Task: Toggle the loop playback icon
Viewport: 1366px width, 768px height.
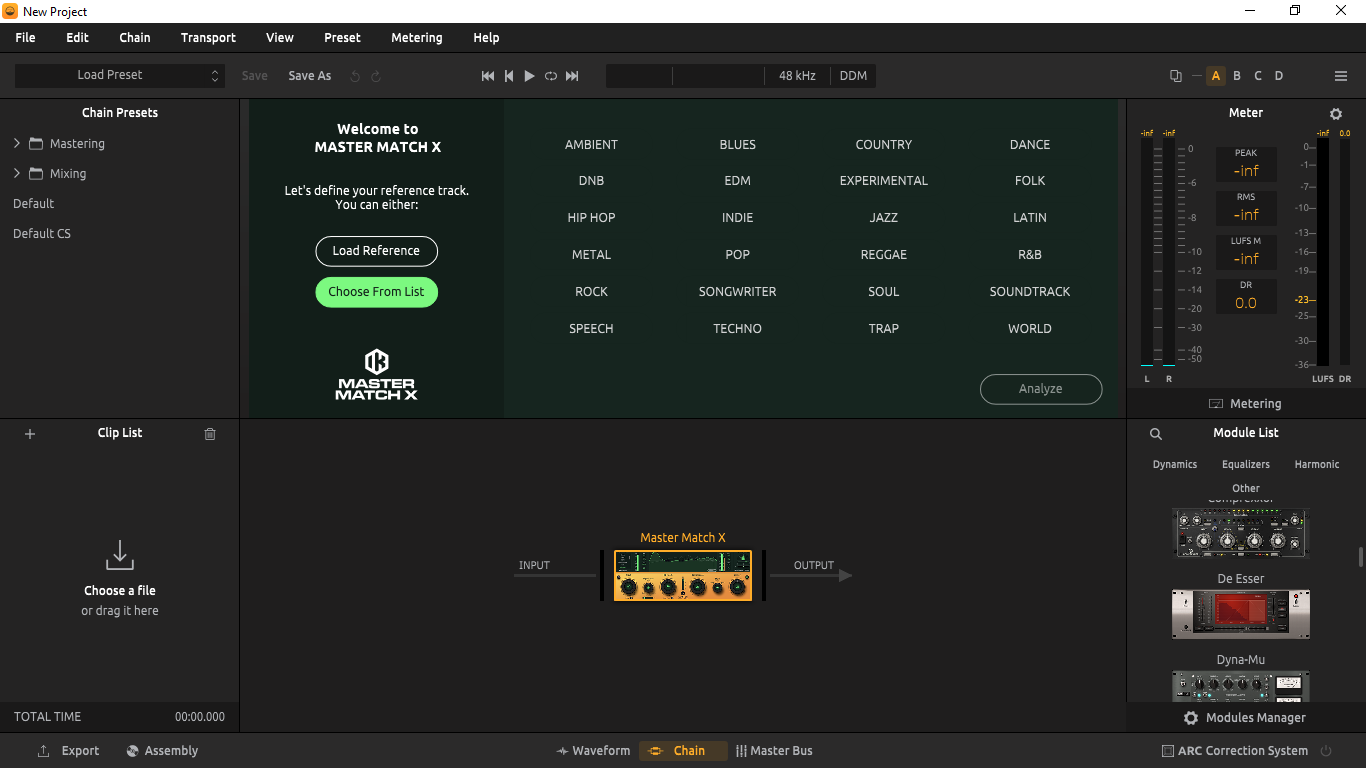Action: pyautogui.click(x=551, y=76)
